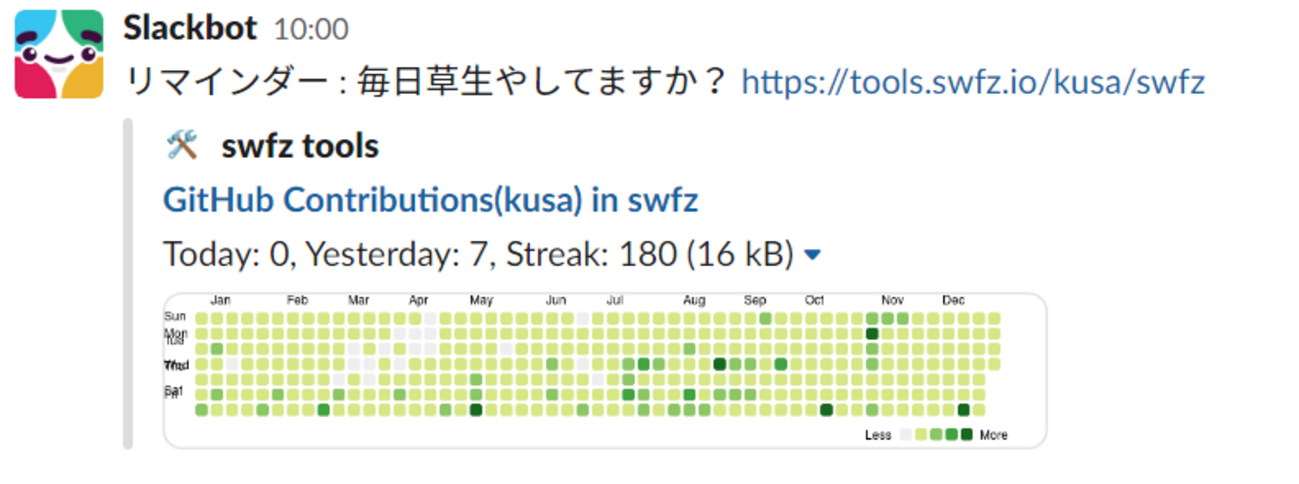Click the Today: 0, Yesterday: 7 streak text
Viewport: 1299px width, 484px height.
(x=479, y=255)
